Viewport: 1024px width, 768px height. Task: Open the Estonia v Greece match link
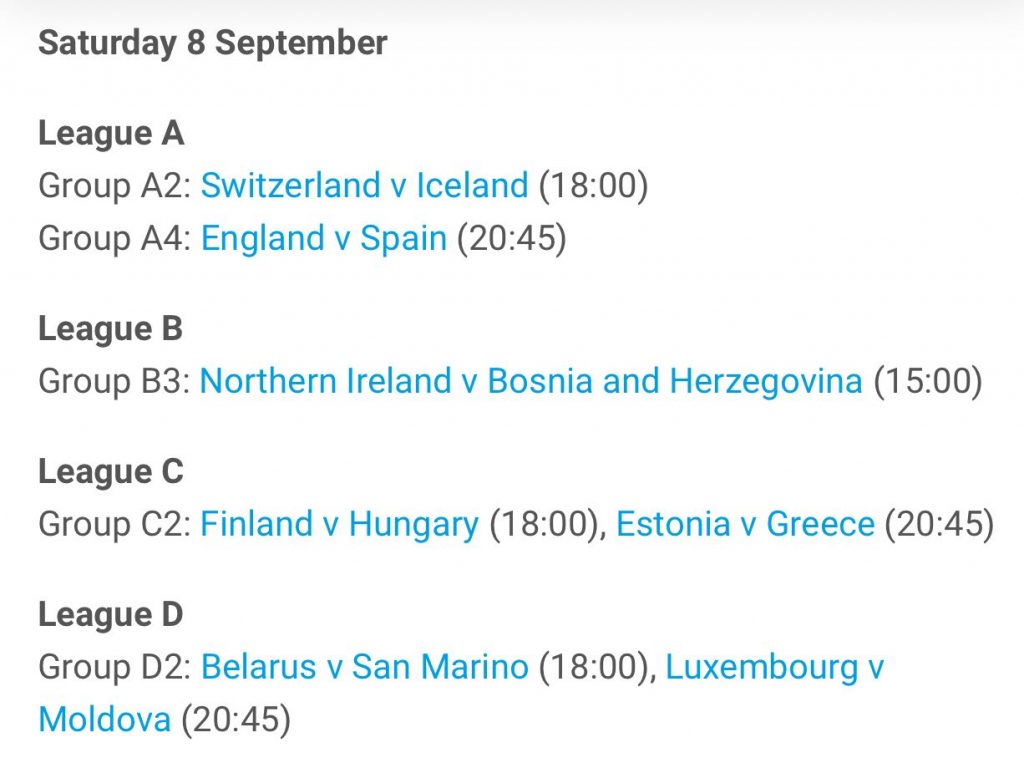click(x=745, y=524)
